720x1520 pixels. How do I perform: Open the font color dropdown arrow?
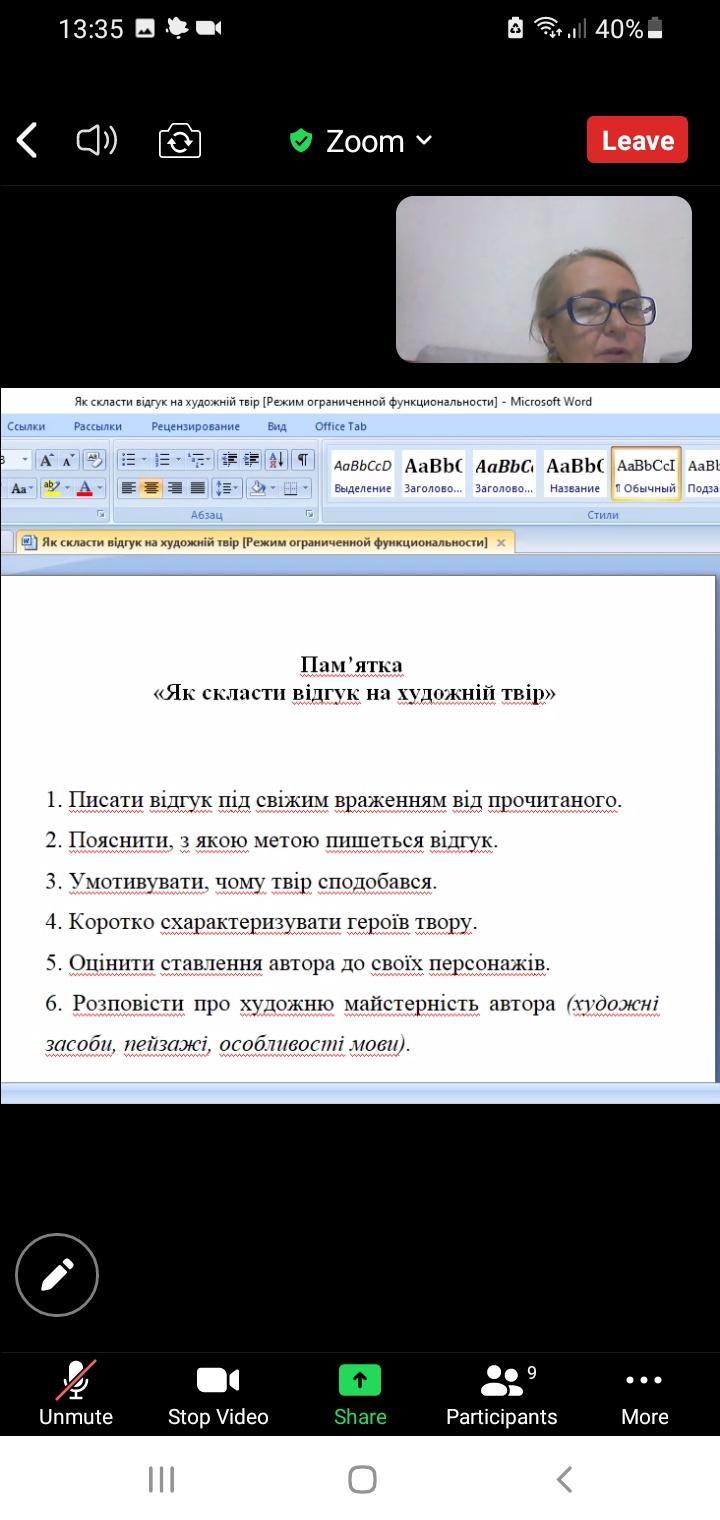tap(101, 488)
